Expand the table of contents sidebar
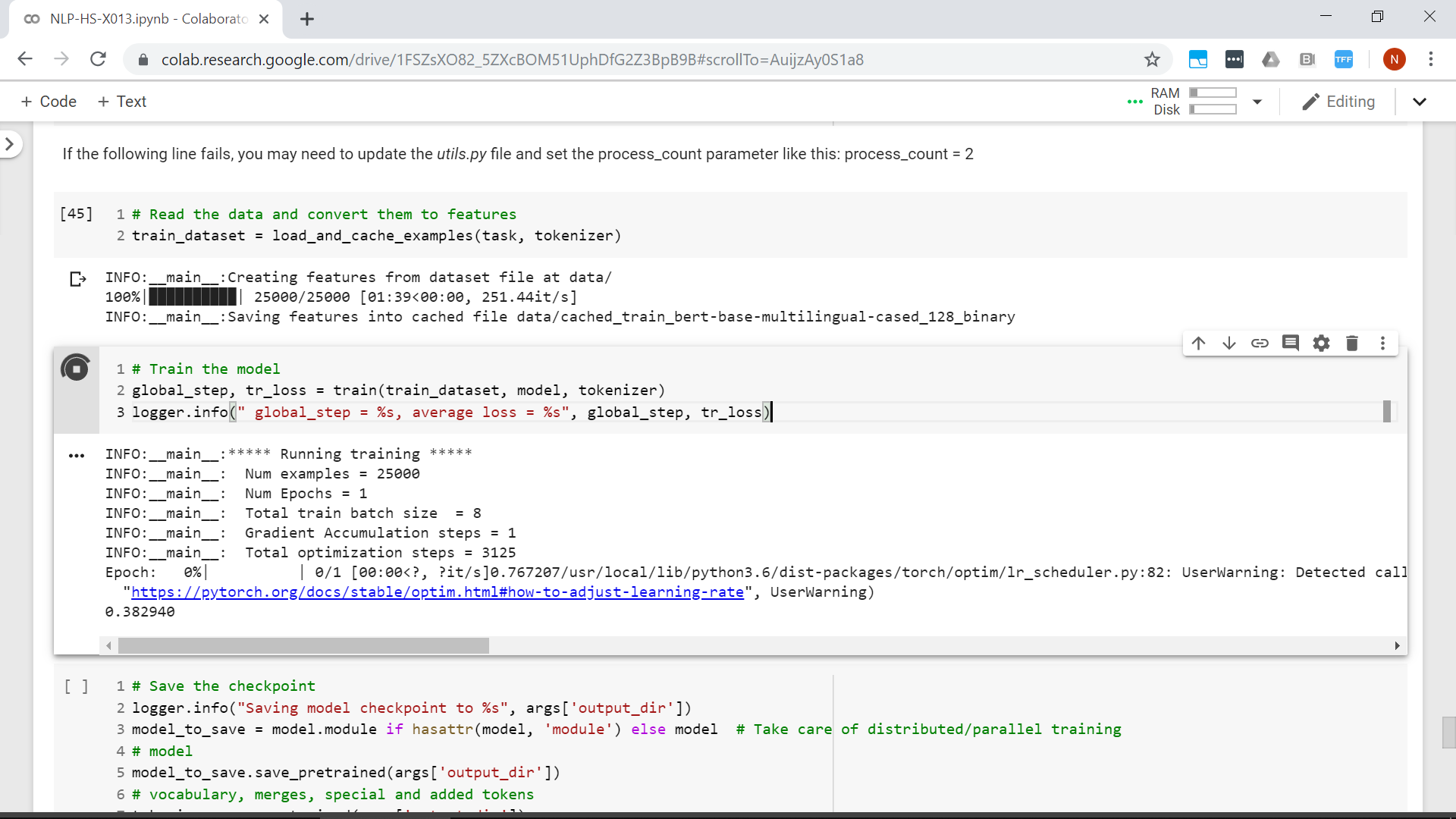Viewport: 1456px width, 819px height. click(x=11, y=143)
